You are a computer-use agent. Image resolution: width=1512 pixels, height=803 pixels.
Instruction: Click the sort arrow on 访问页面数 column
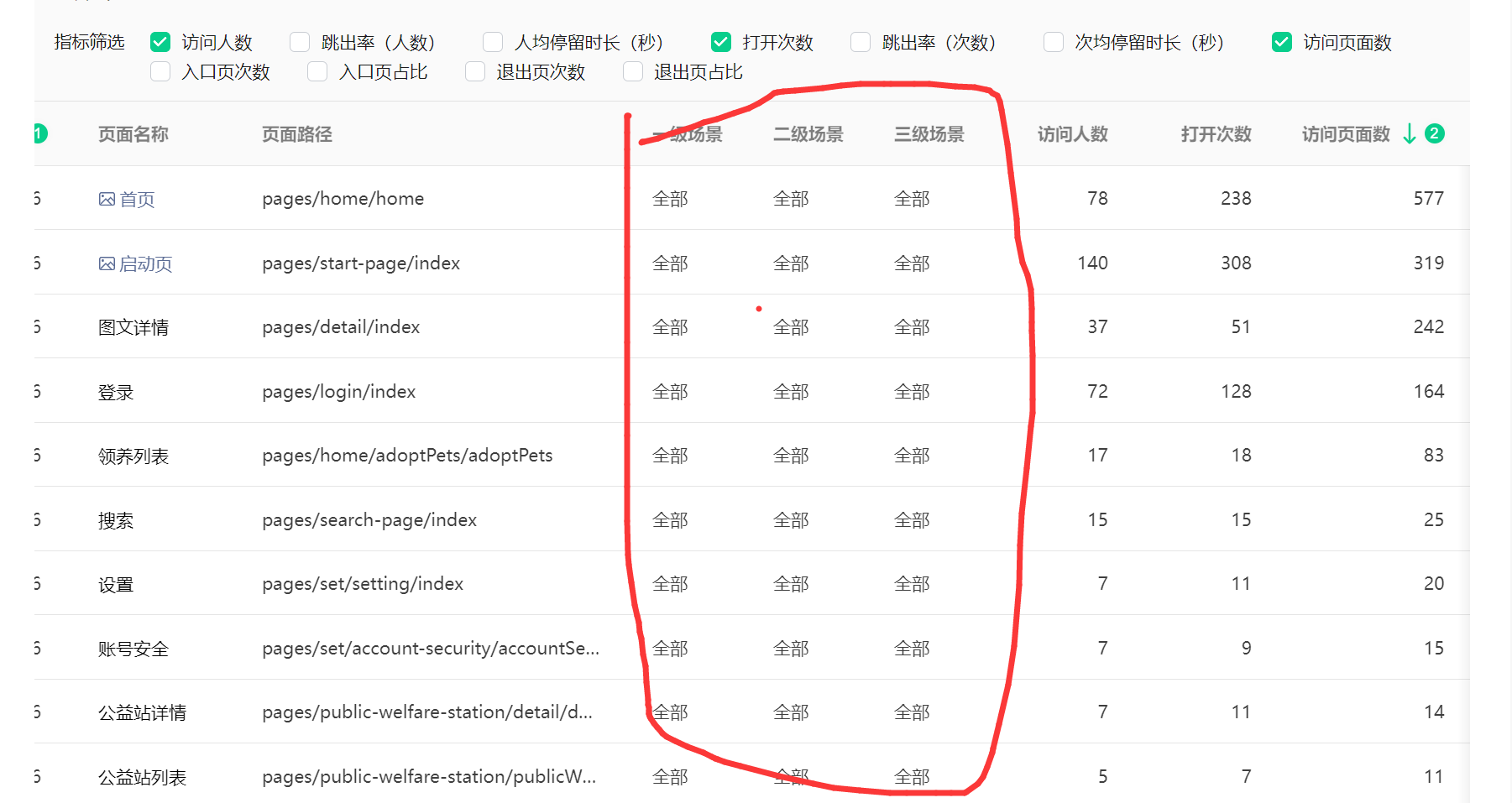[1410, 134]
